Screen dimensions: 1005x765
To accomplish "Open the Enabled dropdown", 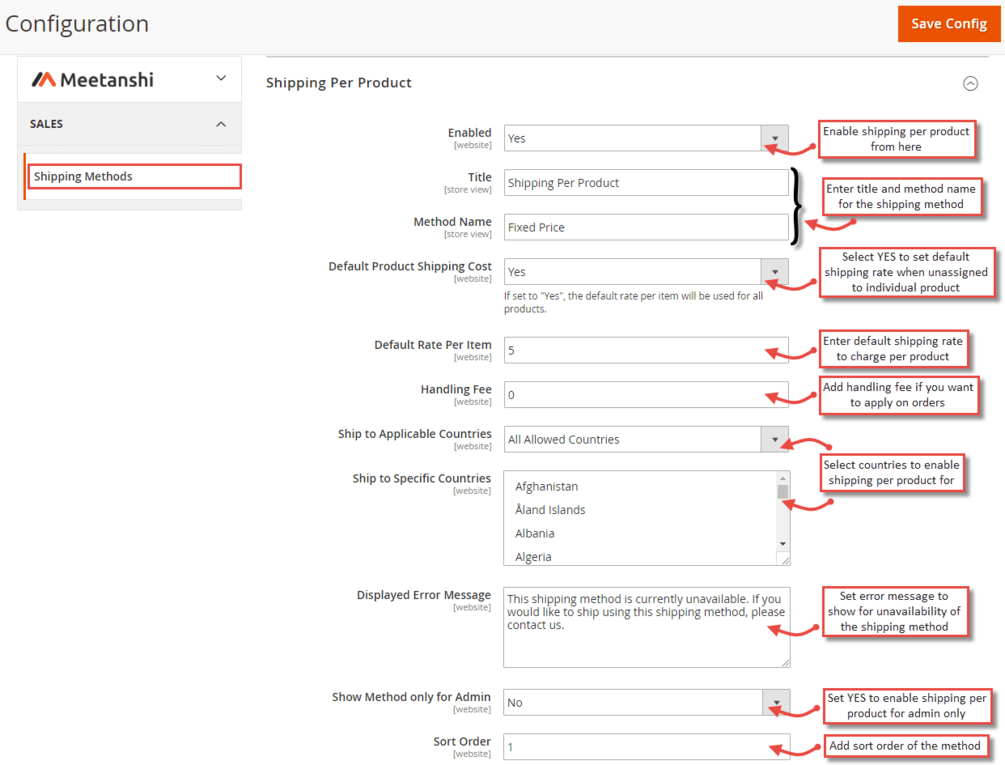I will 646,138.
